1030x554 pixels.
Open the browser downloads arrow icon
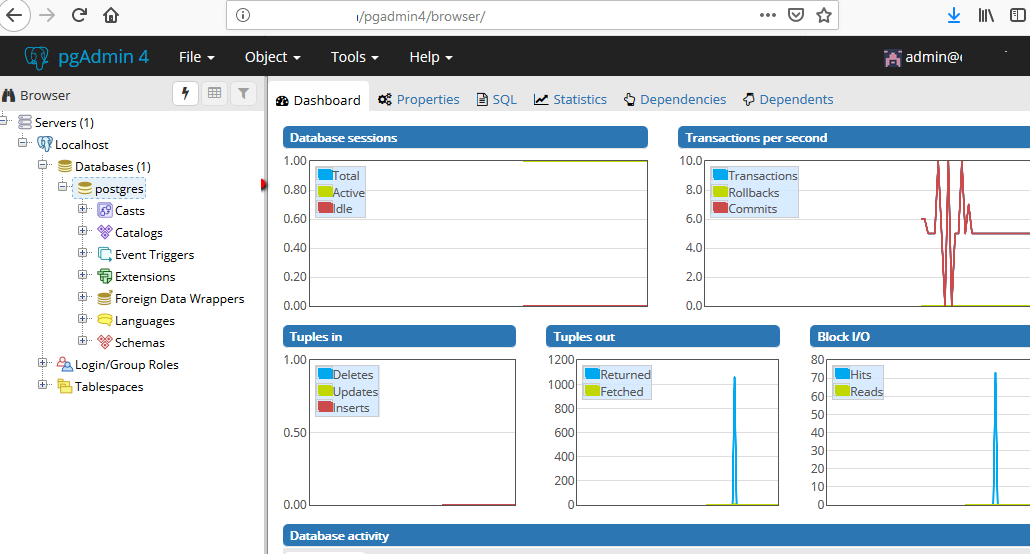[954, 15]
